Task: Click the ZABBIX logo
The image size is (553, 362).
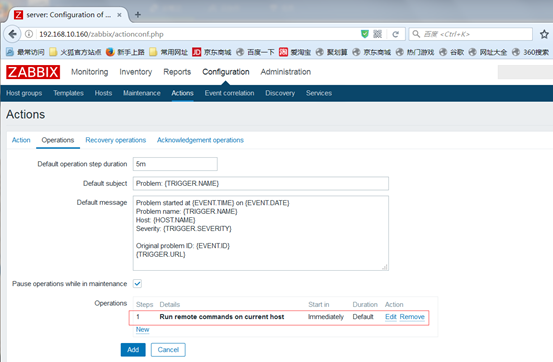Action: pyautogui.click(x=33, y=72)
